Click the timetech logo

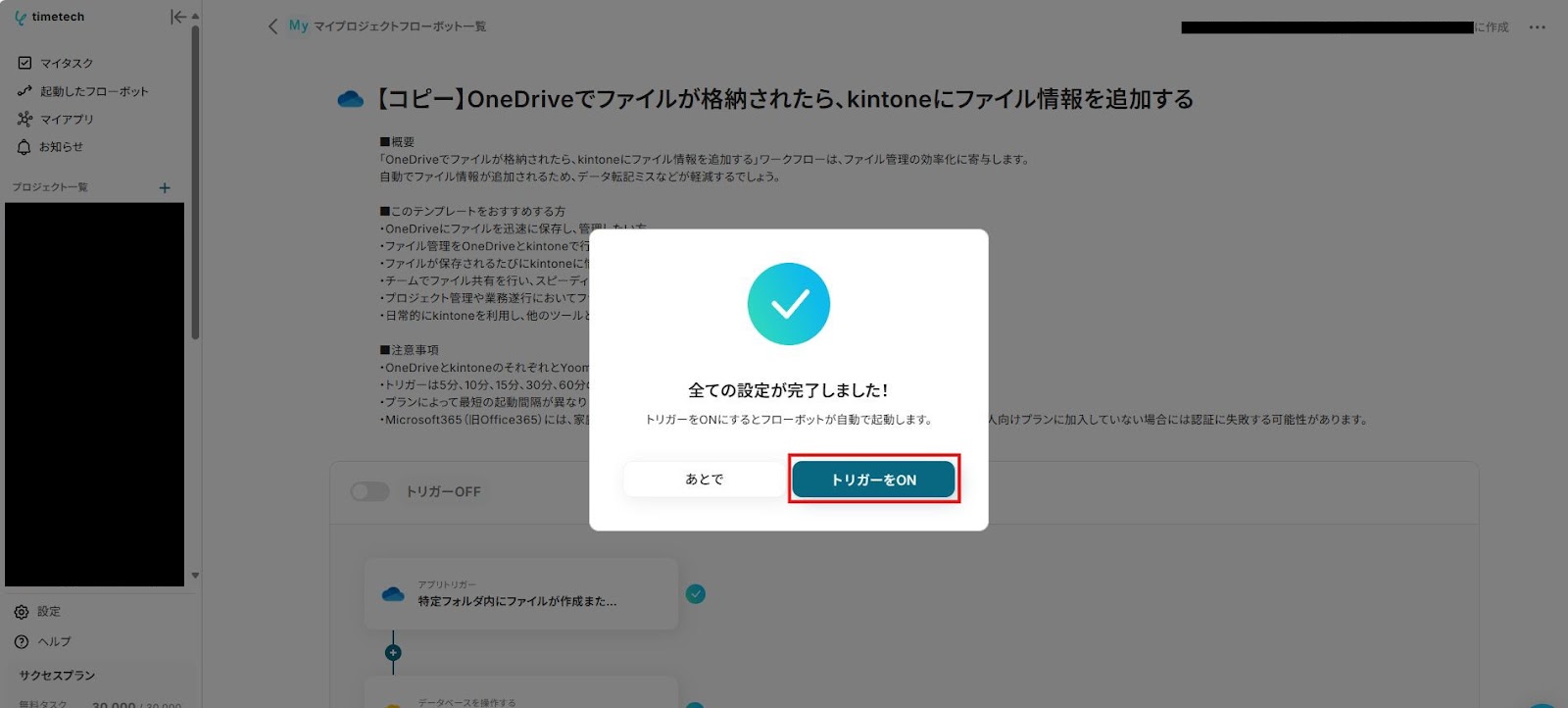[50, 17]
